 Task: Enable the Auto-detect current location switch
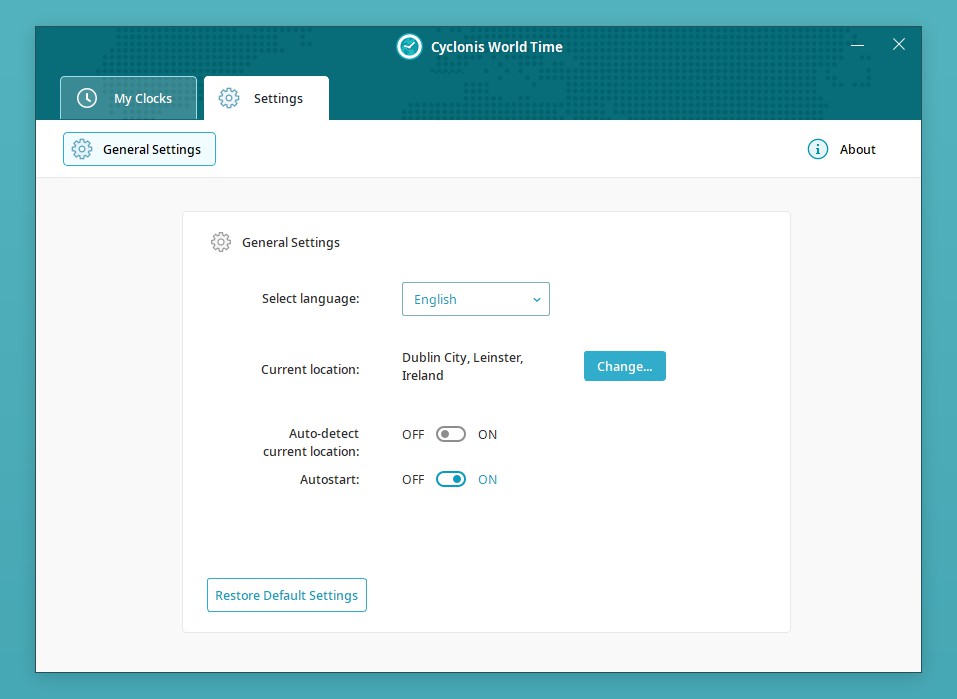click(x=451, y=434)
